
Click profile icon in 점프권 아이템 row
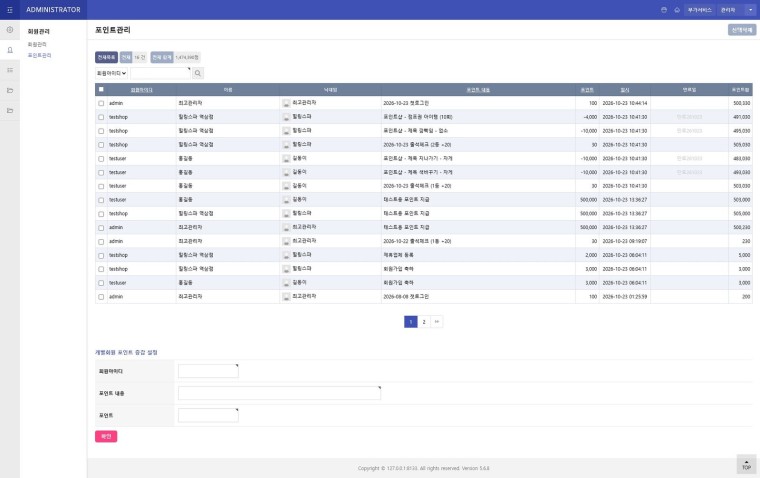click(x=286, y=117)
